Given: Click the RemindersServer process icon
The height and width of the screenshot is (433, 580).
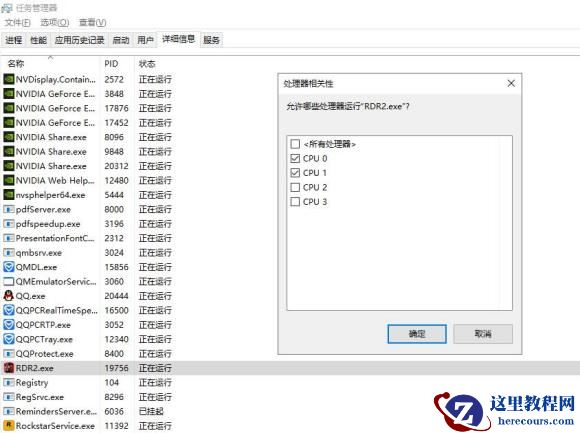Looking at the screenshot, I should tap(9, 411).
